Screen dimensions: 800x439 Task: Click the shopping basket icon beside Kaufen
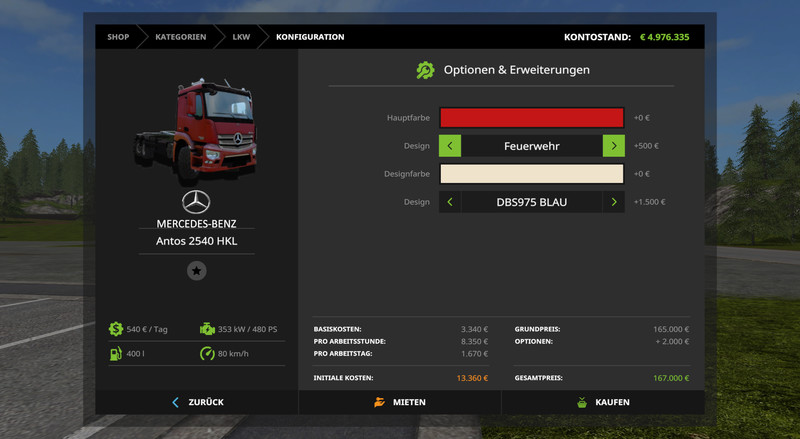(x=581, y=402)
